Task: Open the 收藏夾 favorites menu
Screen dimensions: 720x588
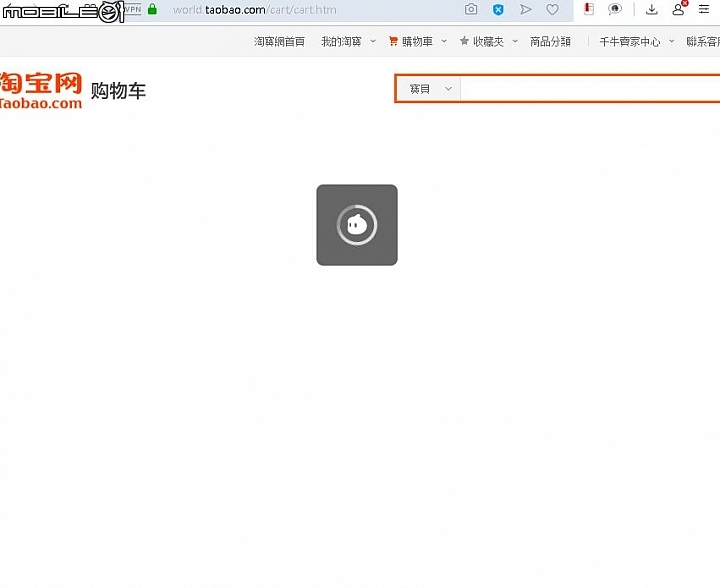Action: click(x=488, y=42)
